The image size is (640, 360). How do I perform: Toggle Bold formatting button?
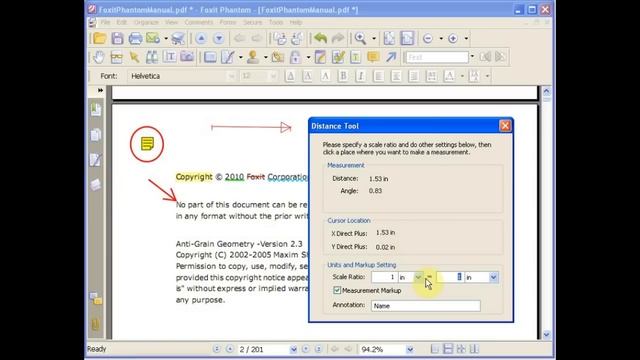click(x=343, y=76)
